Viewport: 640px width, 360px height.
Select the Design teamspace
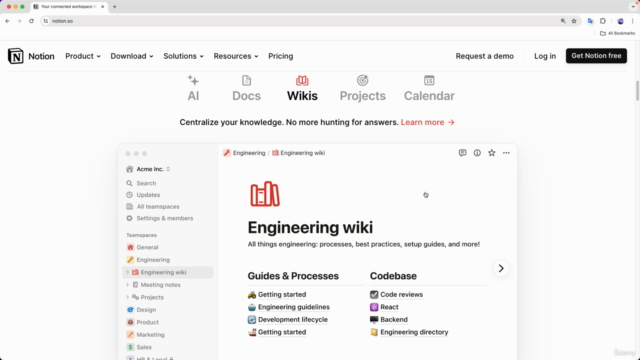coord(141,310)
